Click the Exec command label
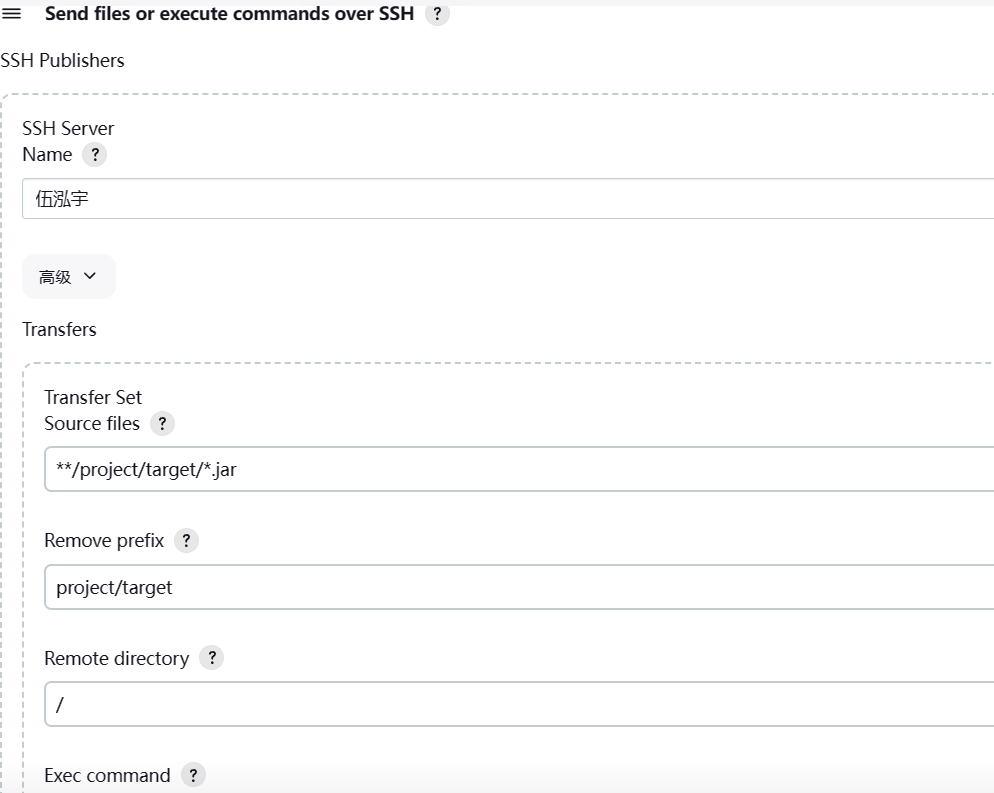Viewport: 994px width, 793px height. pos(107,775)
